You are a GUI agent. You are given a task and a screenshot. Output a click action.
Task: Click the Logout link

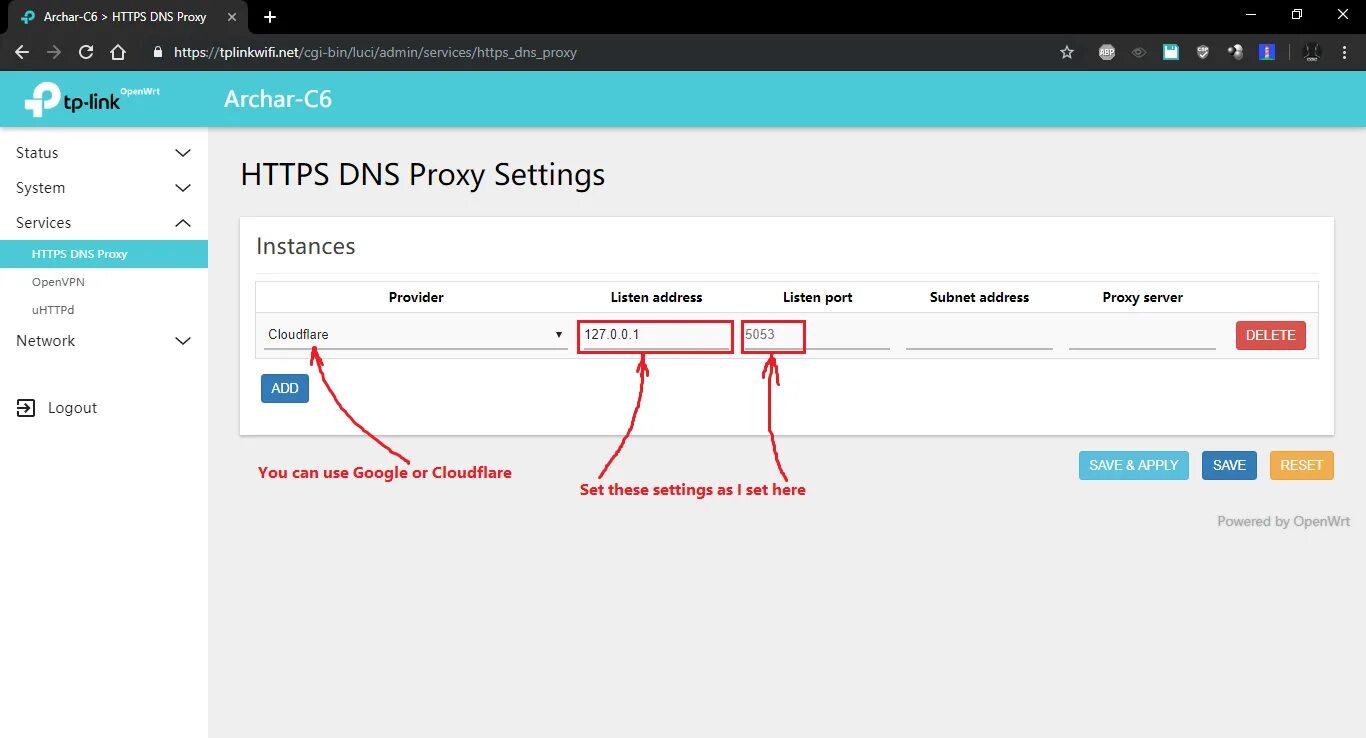[72, 408]
